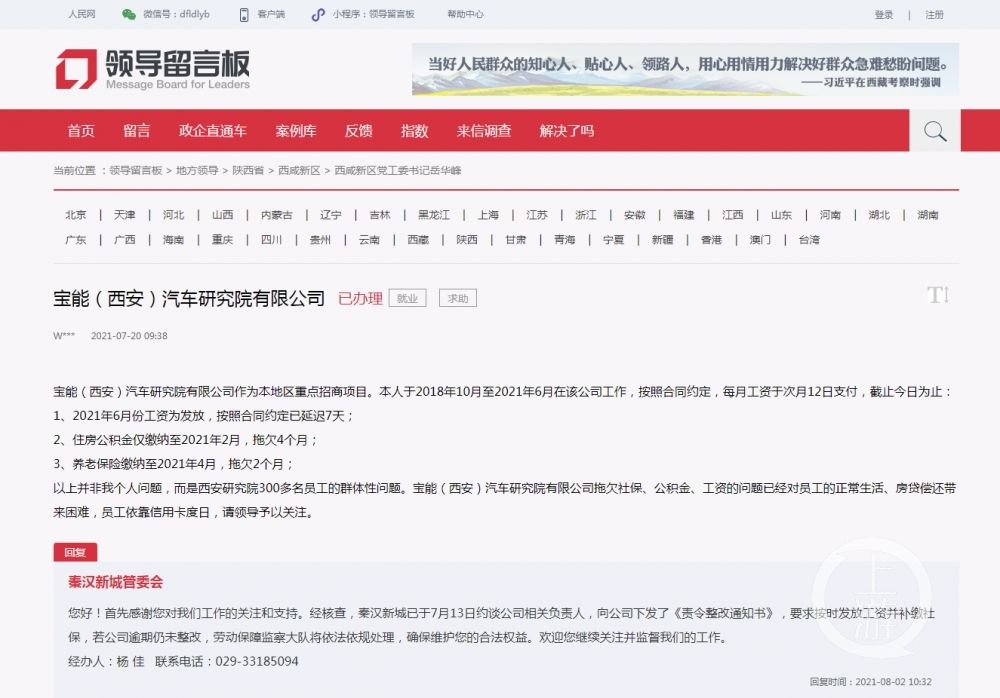The image size is (1000, 698).
Task: Select 福建 in province list
Action: pyautogui.click(x=684, y=215)
